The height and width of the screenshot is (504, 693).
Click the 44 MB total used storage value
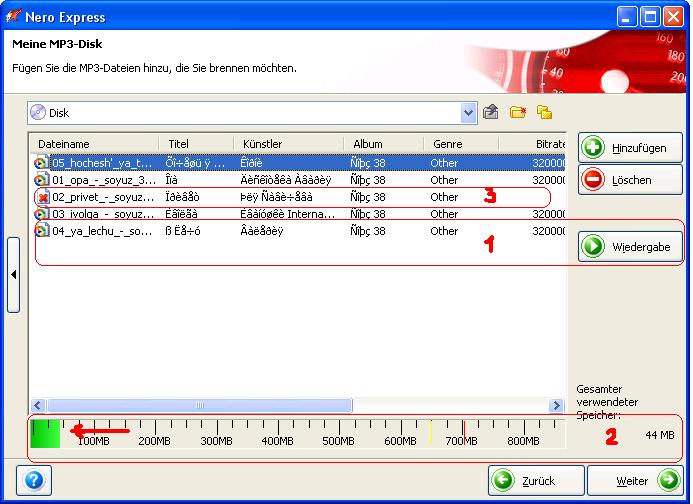point(660,435)
